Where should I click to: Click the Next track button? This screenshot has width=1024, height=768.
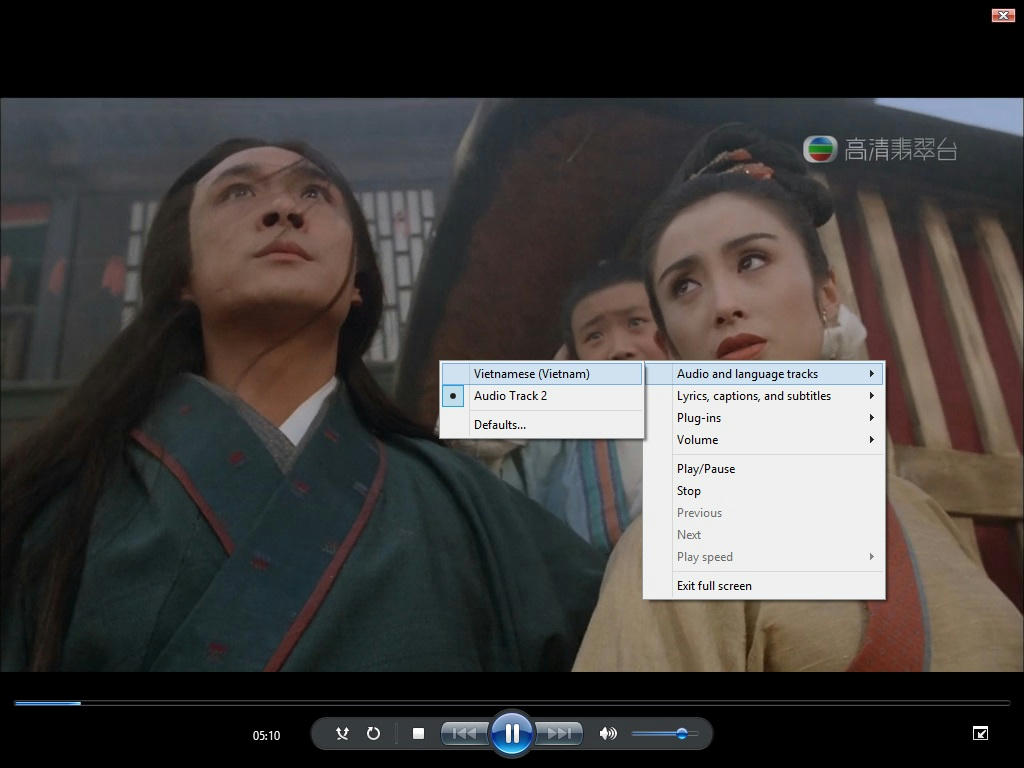click(x=558, y=733)
